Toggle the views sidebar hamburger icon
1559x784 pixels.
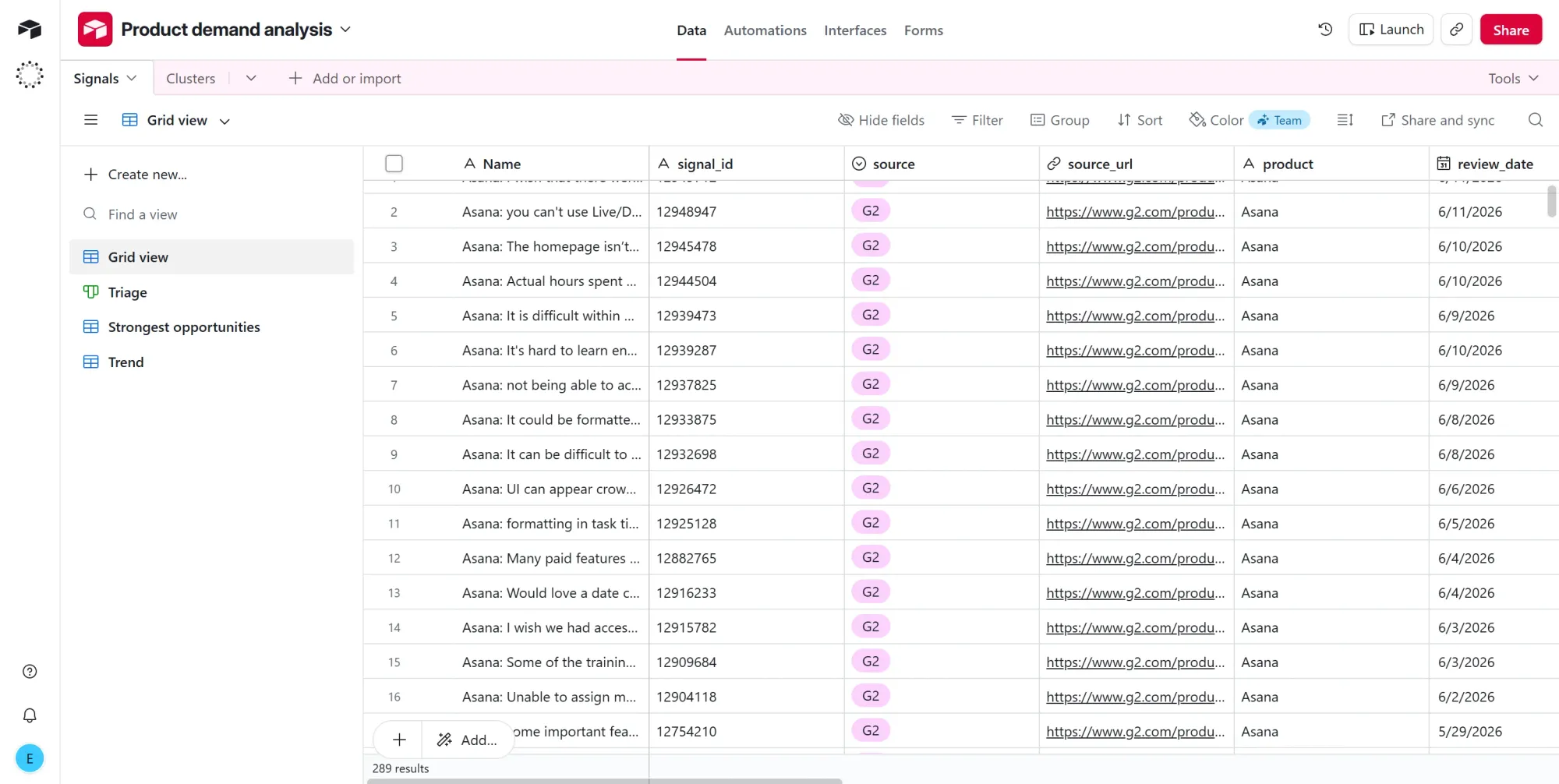click(91, 120)
